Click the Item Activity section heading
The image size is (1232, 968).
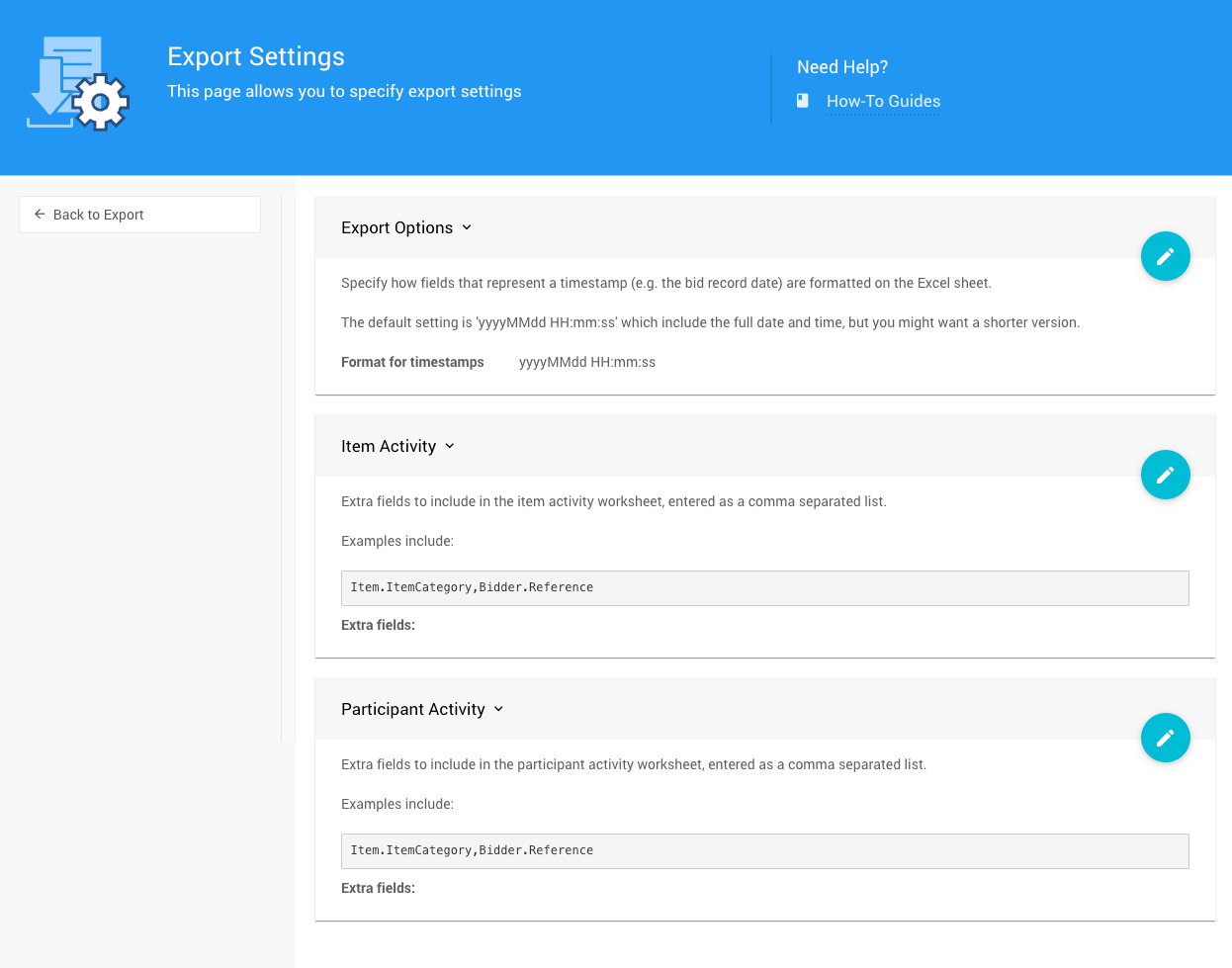[388, 446]
